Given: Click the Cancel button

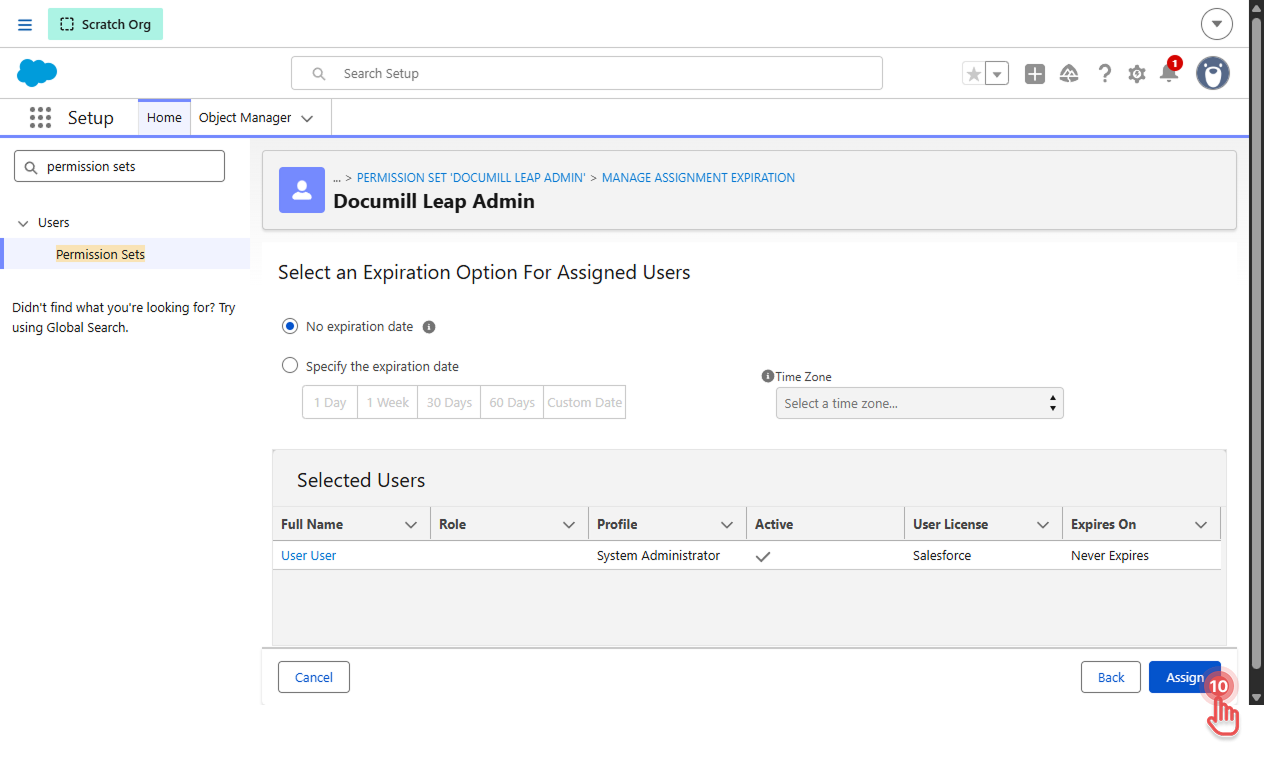Looking at the screenshot, I should point(314,677).
